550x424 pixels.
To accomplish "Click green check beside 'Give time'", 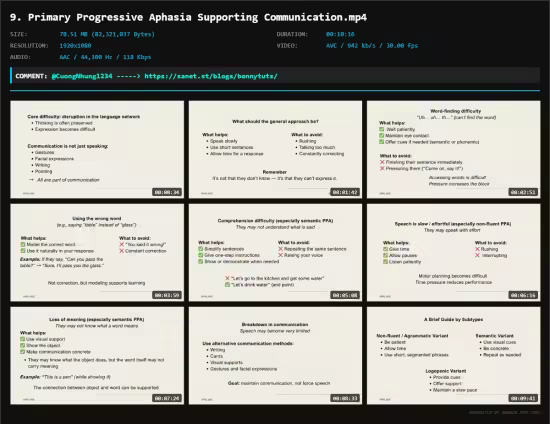I will click(385, 249).
